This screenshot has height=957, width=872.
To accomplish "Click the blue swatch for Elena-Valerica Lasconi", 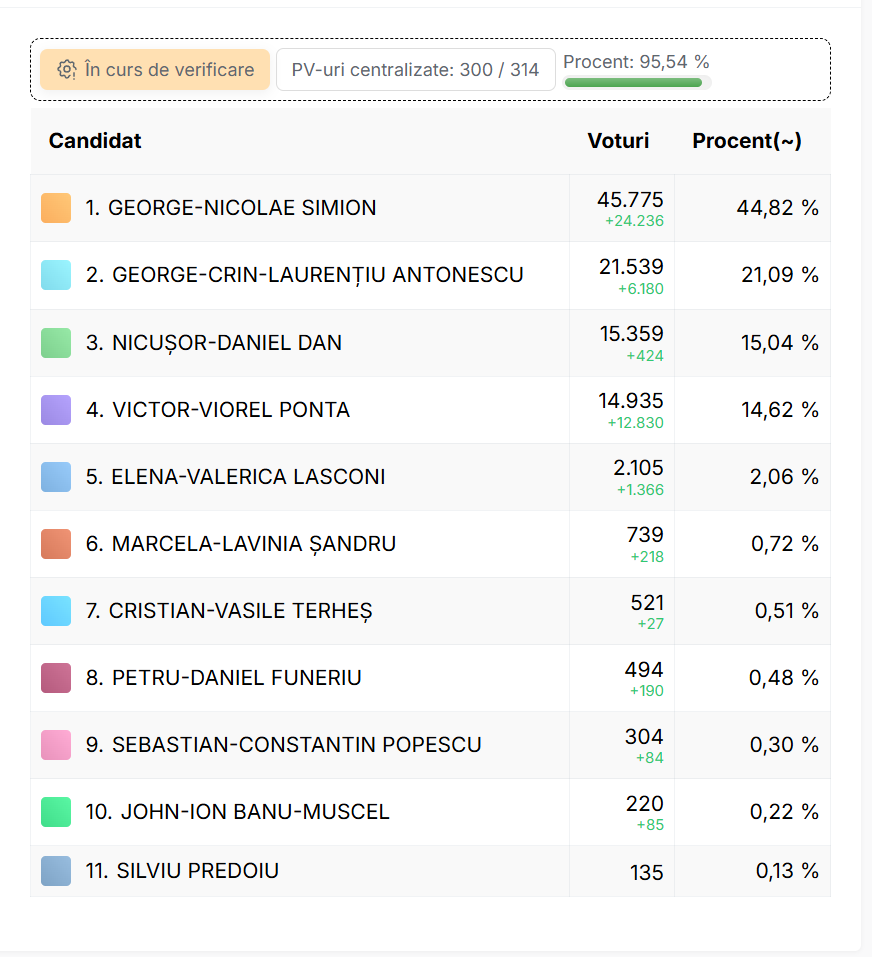I will [x=56, y=477].
